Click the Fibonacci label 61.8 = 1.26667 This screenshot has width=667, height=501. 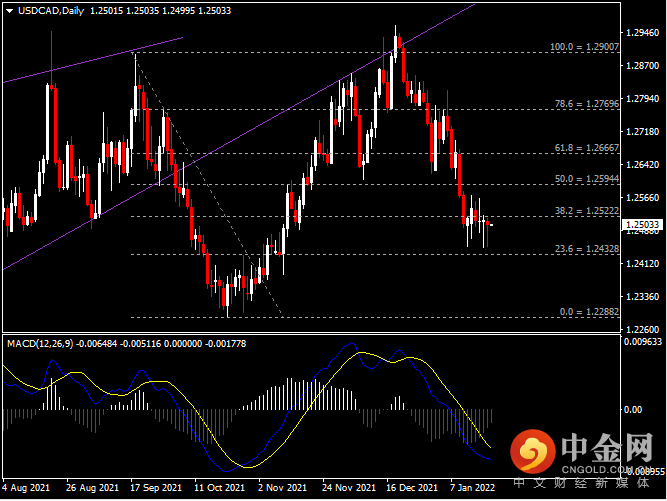click(587, 148)
